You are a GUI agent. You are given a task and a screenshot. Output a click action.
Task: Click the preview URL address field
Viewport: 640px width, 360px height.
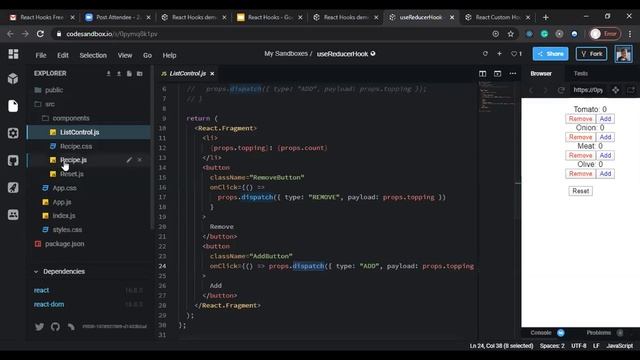(588, 90)
